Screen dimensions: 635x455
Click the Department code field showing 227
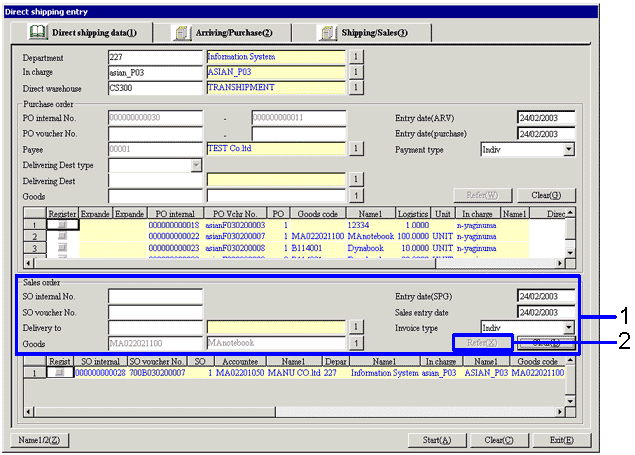[x=155, y=57]
